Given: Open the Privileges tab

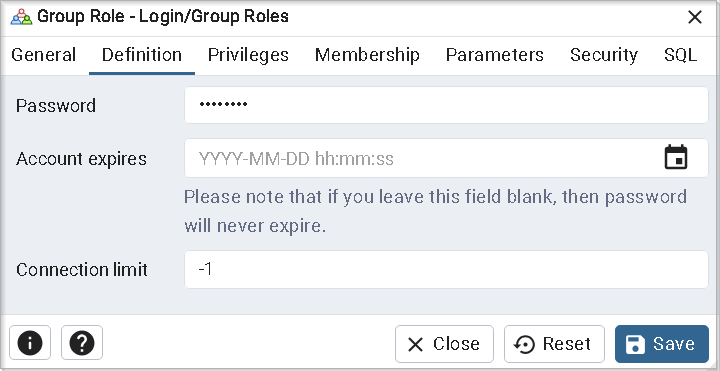Looking at the screenshot, I should pos(248,55).
